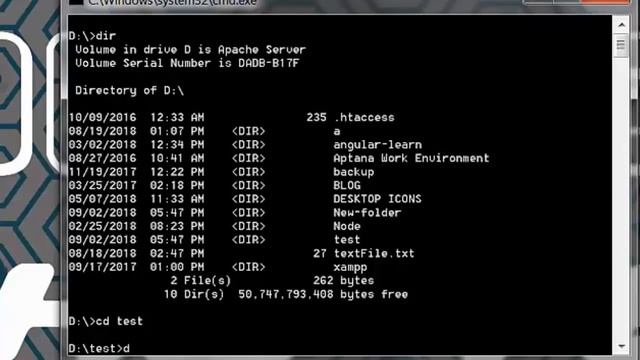The image size is (640, 360).
Task: Click 'Volume in drive D is Apache Server'
Action: [x=190, y=50]
